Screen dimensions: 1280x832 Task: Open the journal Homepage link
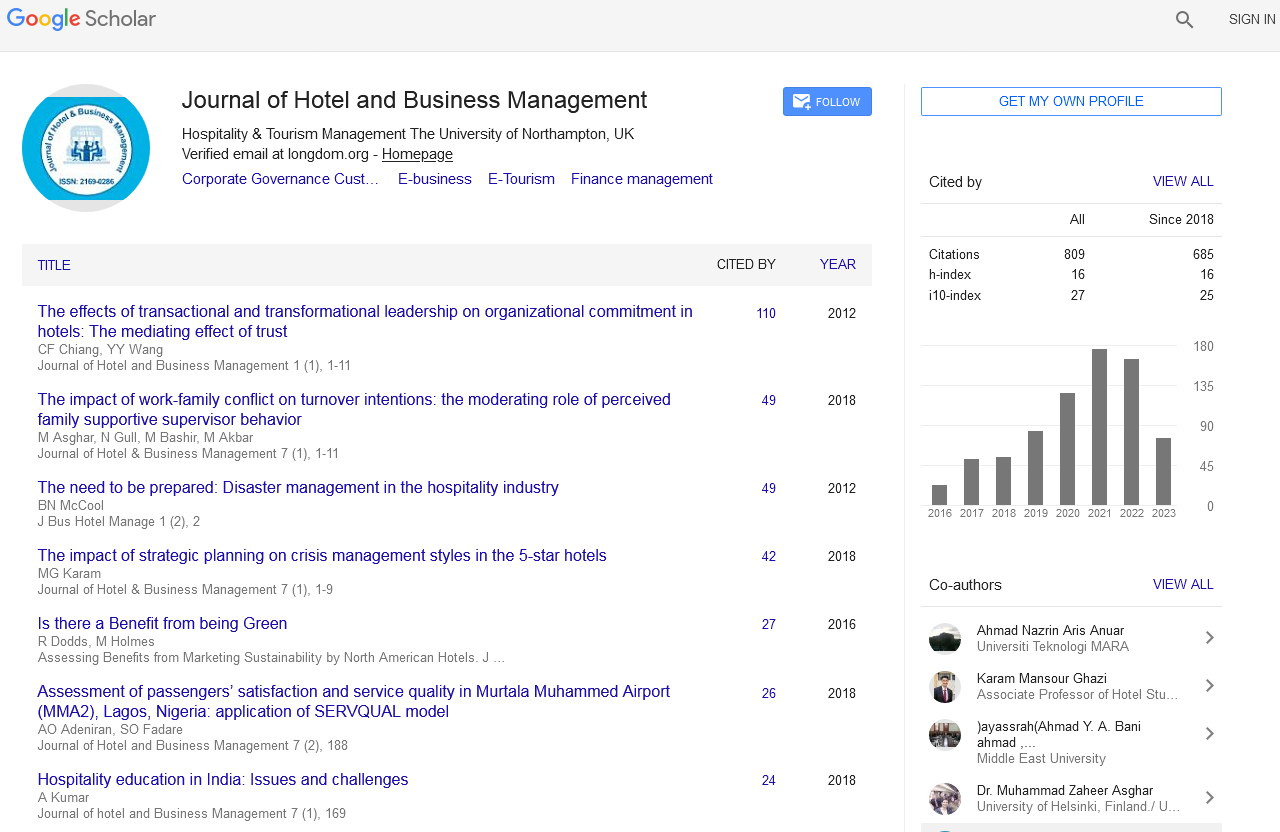tap(417, 154)
